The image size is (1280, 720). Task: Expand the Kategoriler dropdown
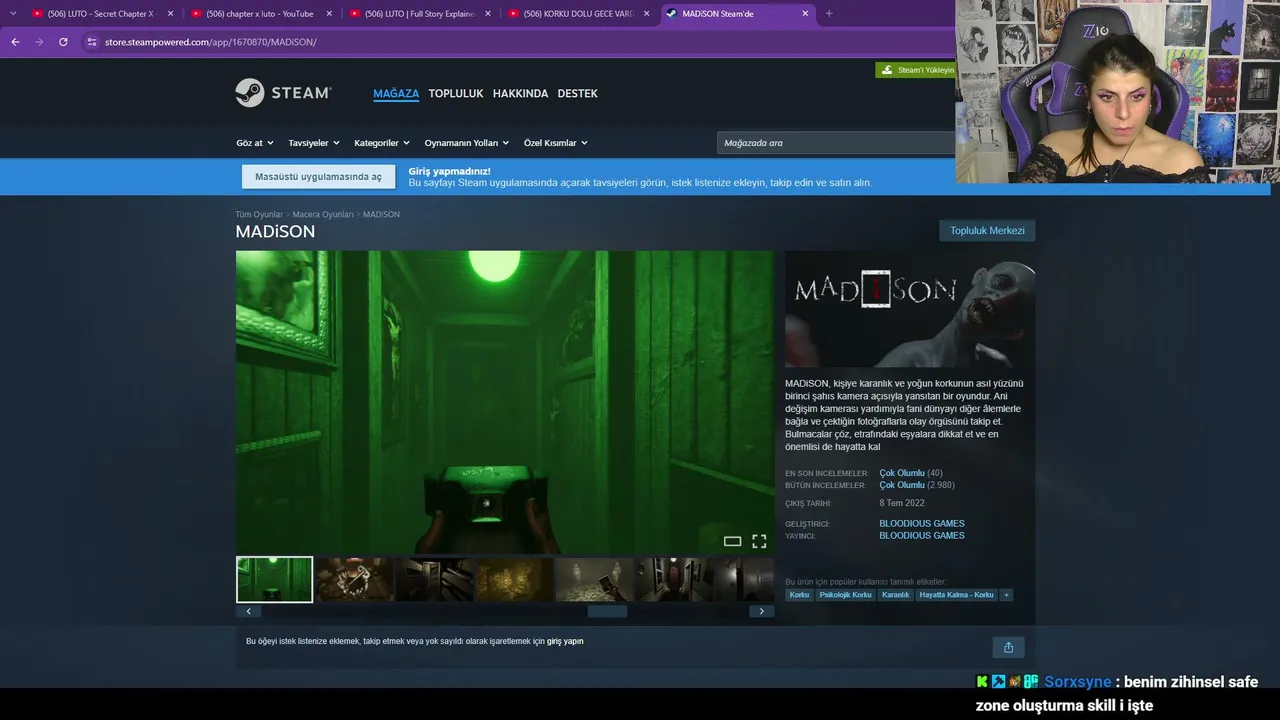click(x=382, y=143)
